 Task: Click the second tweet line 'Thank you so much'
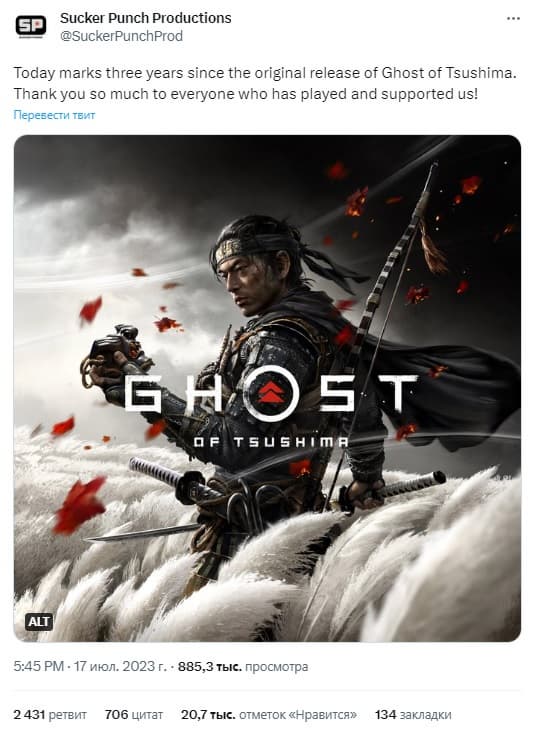[246, 94]
